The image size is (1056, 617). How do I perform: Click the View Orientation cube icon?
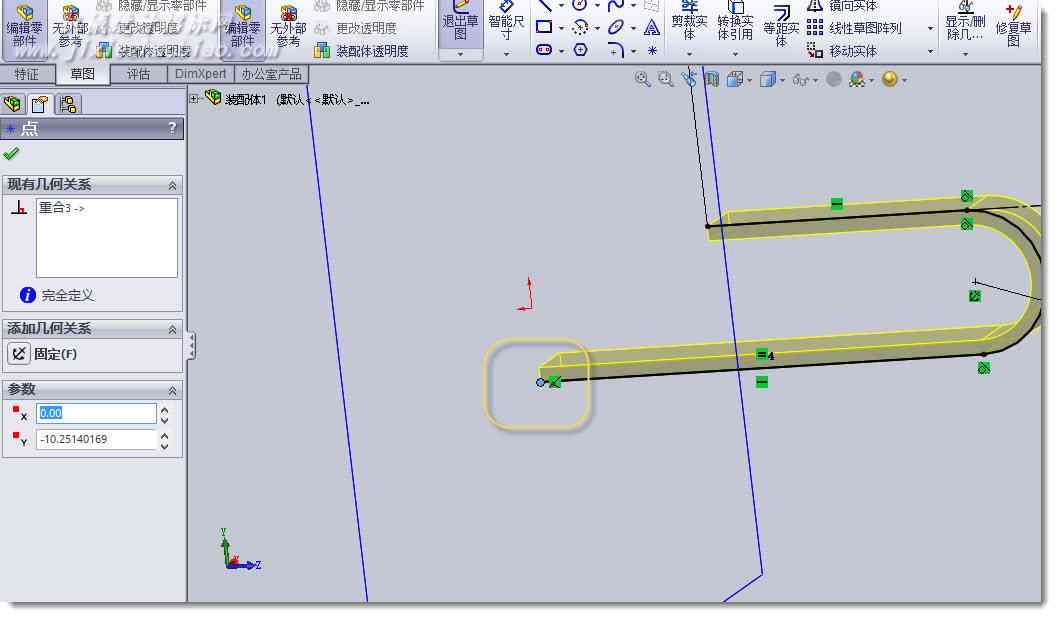735,79
